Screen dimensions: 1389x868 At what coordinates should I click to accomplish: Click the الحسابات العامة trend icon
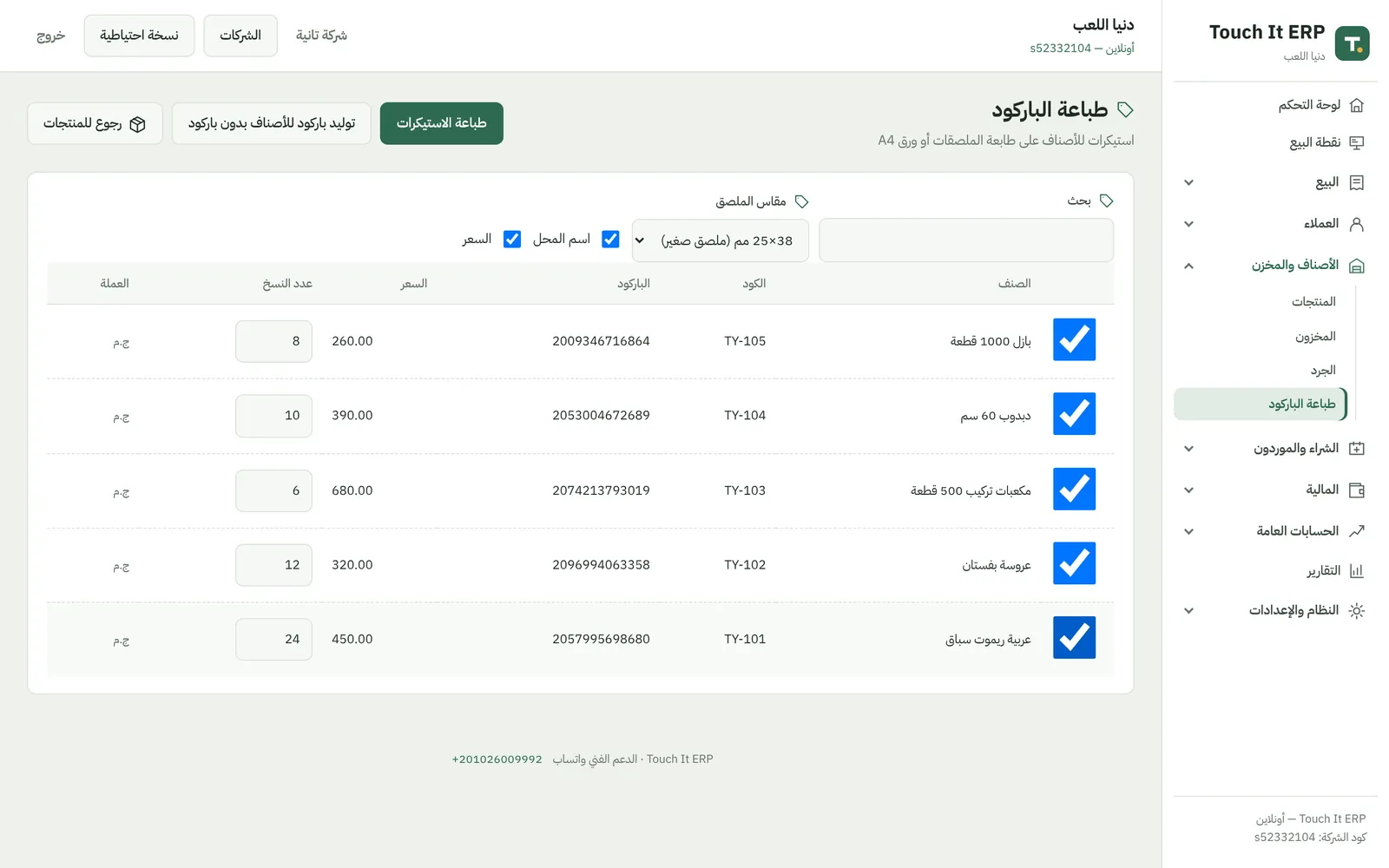click(1357, 531)
